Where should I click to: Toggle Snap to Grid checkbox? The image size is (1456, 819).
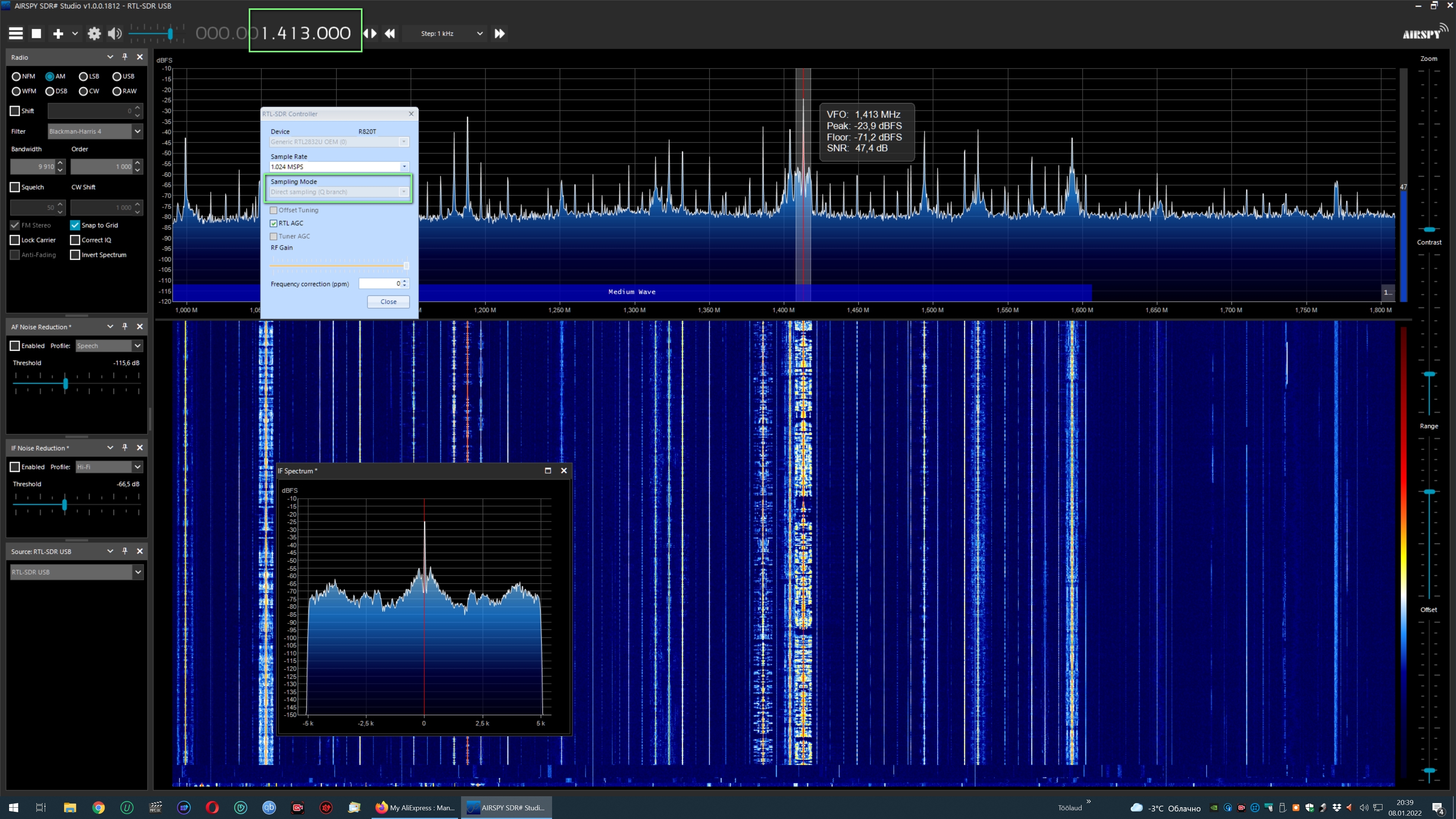point(75,225)
